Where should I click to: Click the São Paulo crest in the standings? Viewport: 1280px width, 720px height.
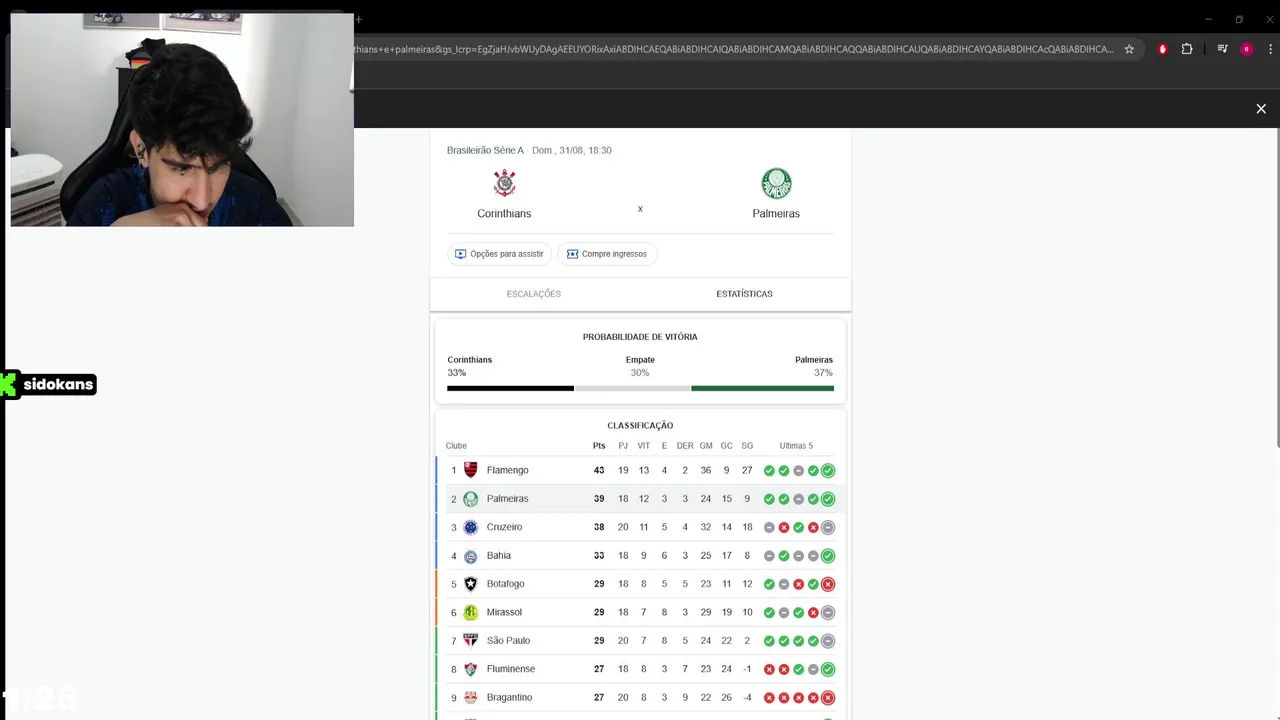click(471, 641)
